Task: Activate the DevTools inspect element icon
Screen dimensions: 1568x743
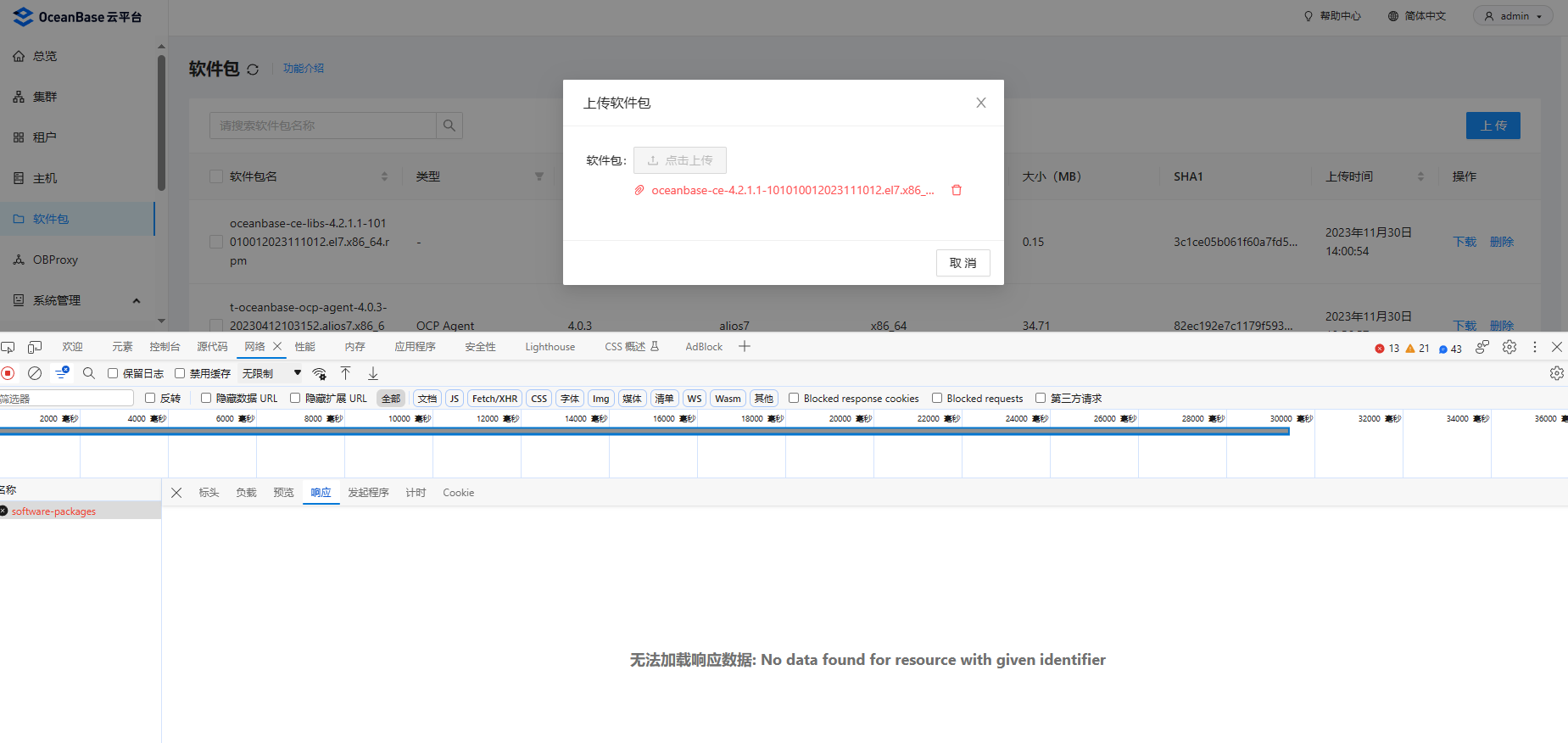Action: point(8,347)
